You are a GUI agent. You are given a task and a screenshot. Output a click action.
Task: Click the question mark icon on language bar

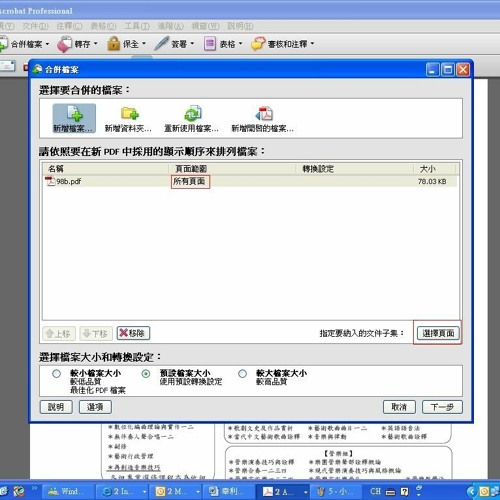tap(404, 491)
